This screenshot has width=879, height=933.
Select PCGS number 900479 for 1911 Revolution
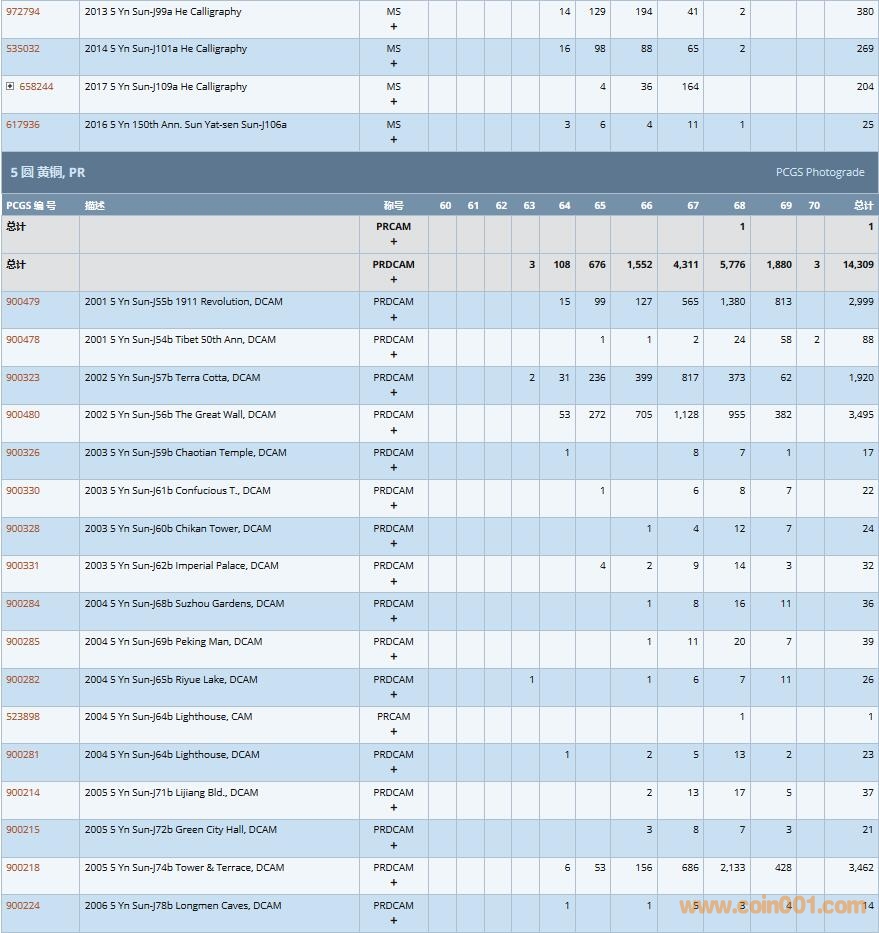pos(23,302)
